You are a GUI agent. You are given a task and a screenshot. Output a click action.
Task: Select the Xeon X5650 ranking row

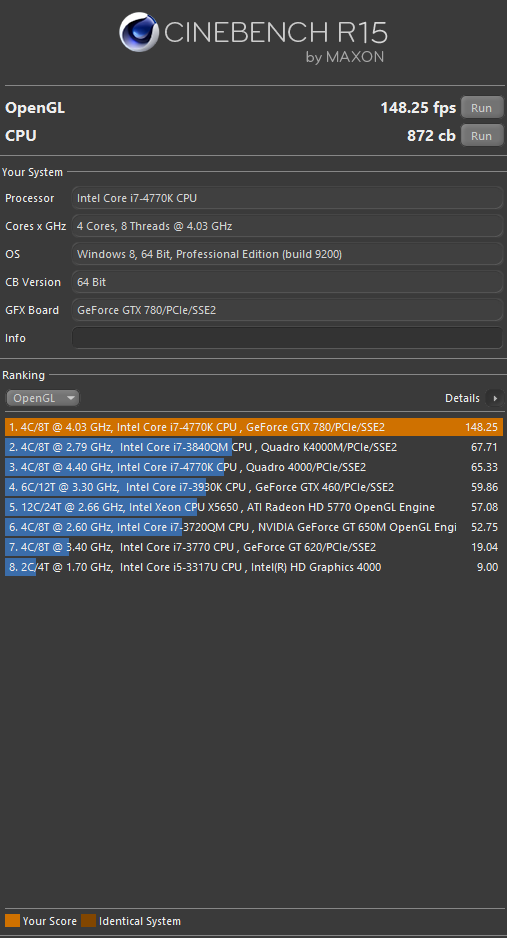(x=254, y=507)
